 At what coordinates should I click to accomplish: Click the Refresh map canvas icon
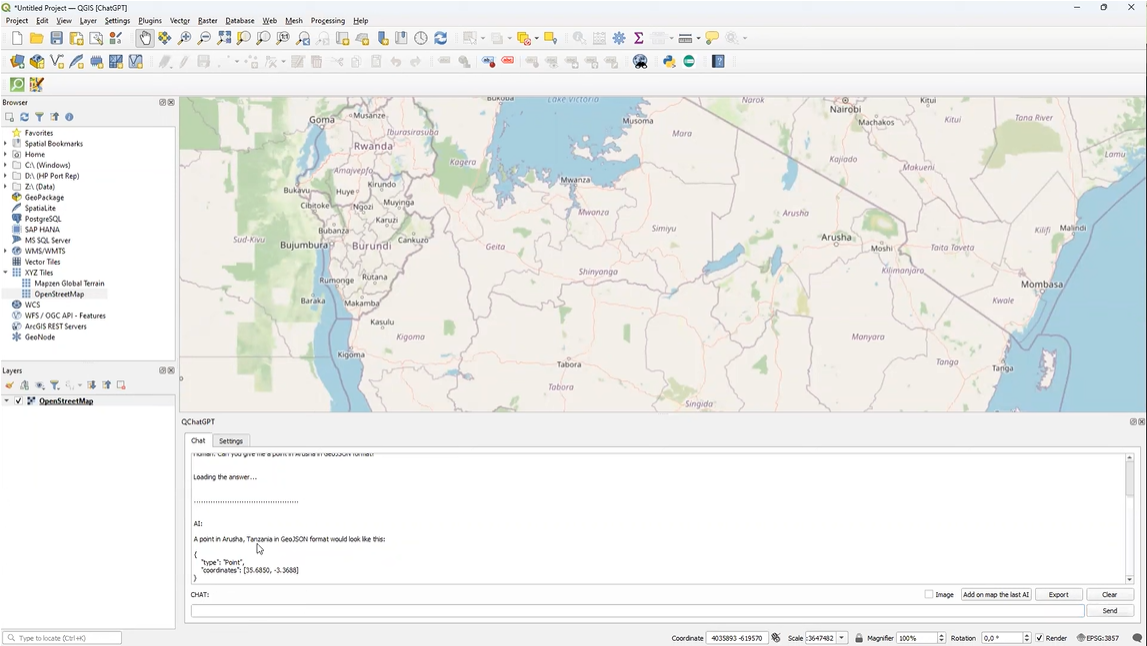click(x=440, y=38)
